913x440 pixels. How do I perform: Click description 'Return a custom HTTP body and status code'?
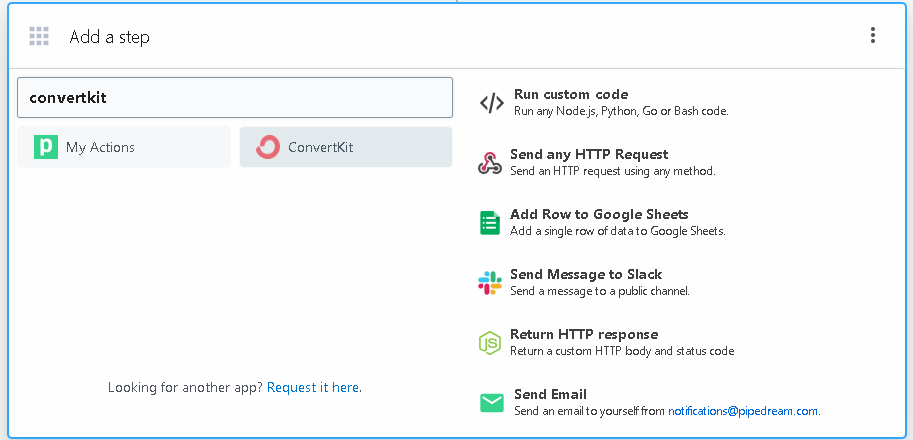(x=622, y=351)
